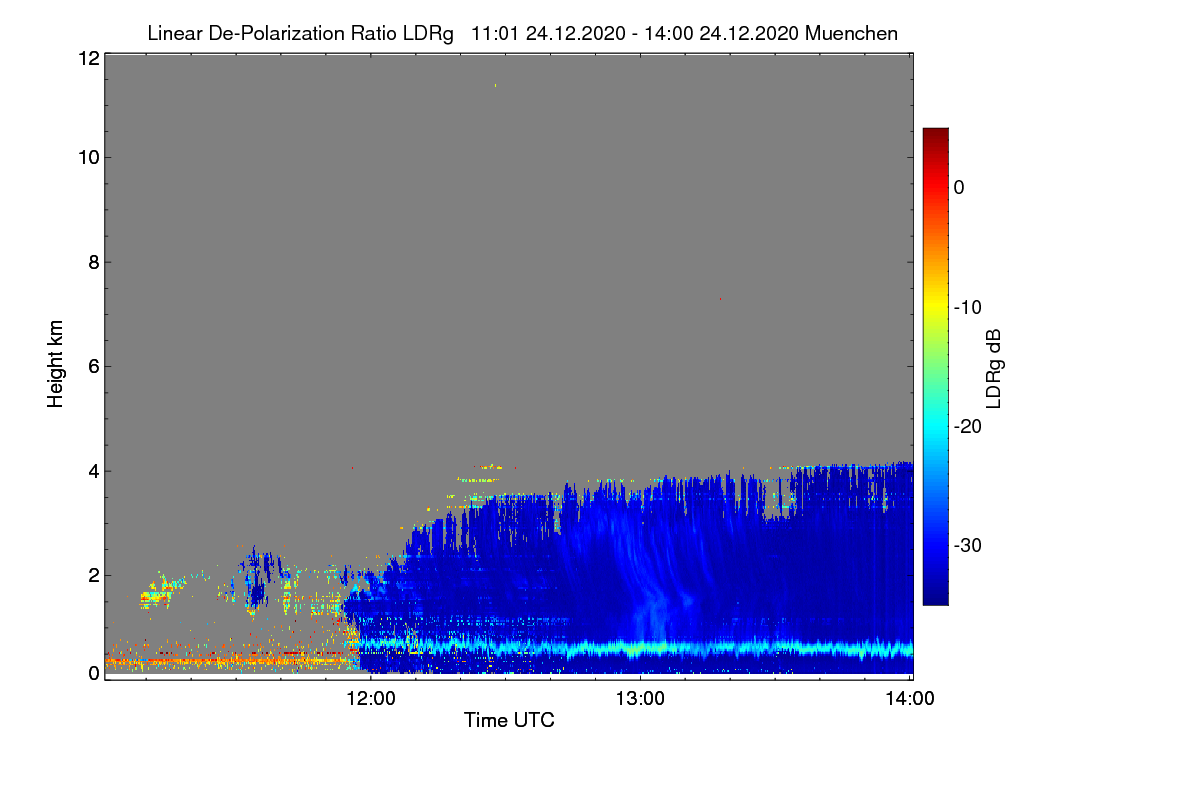Click the bright cyan melting layer near 13:00
Viewport: 1200px width, 800px height.
640,648
